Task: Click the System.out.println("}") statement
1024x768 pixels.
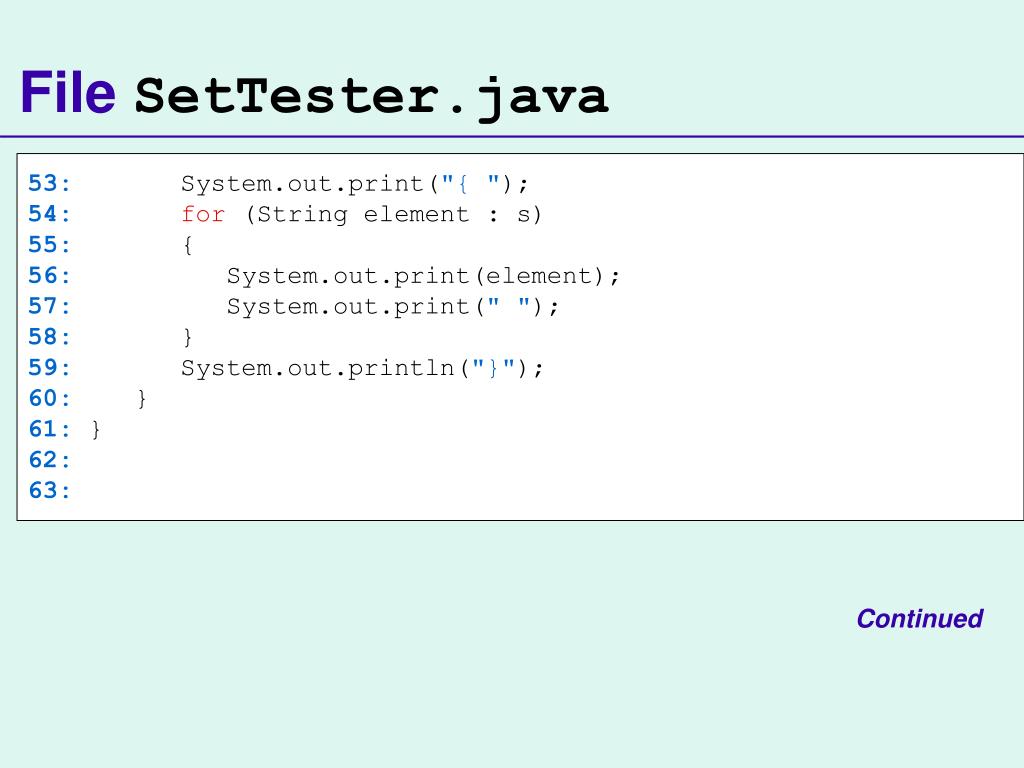Action: [363, 368]
